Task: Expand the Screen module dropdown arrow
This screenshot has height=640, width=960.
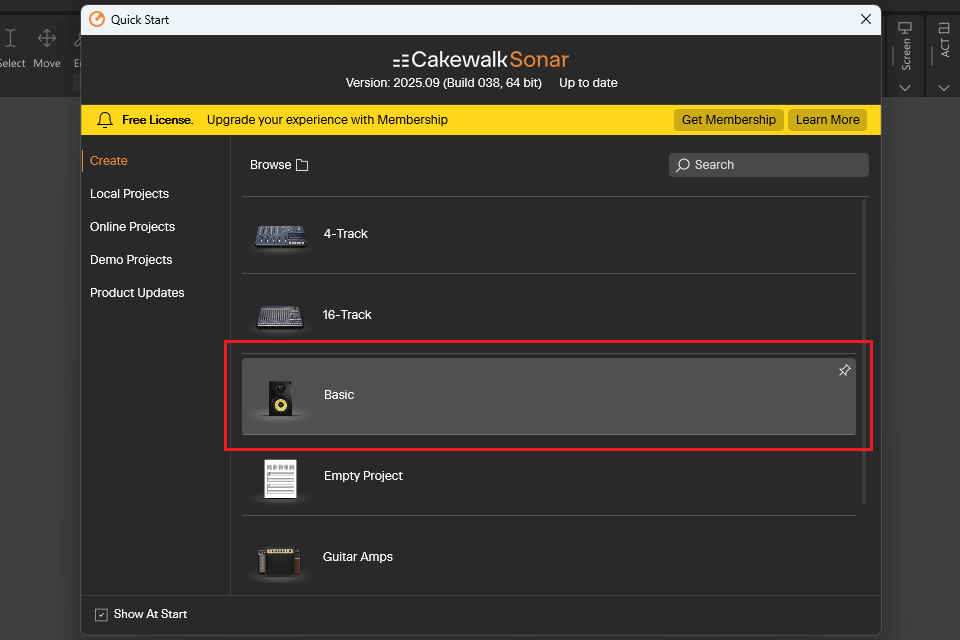Action: [905, 88]
